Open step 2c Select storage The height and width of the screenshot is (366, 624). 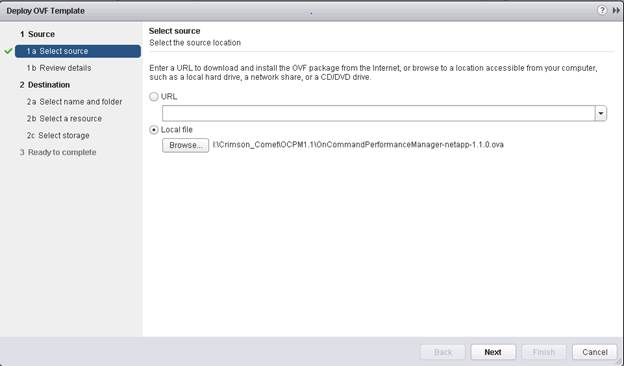point(58,136)
